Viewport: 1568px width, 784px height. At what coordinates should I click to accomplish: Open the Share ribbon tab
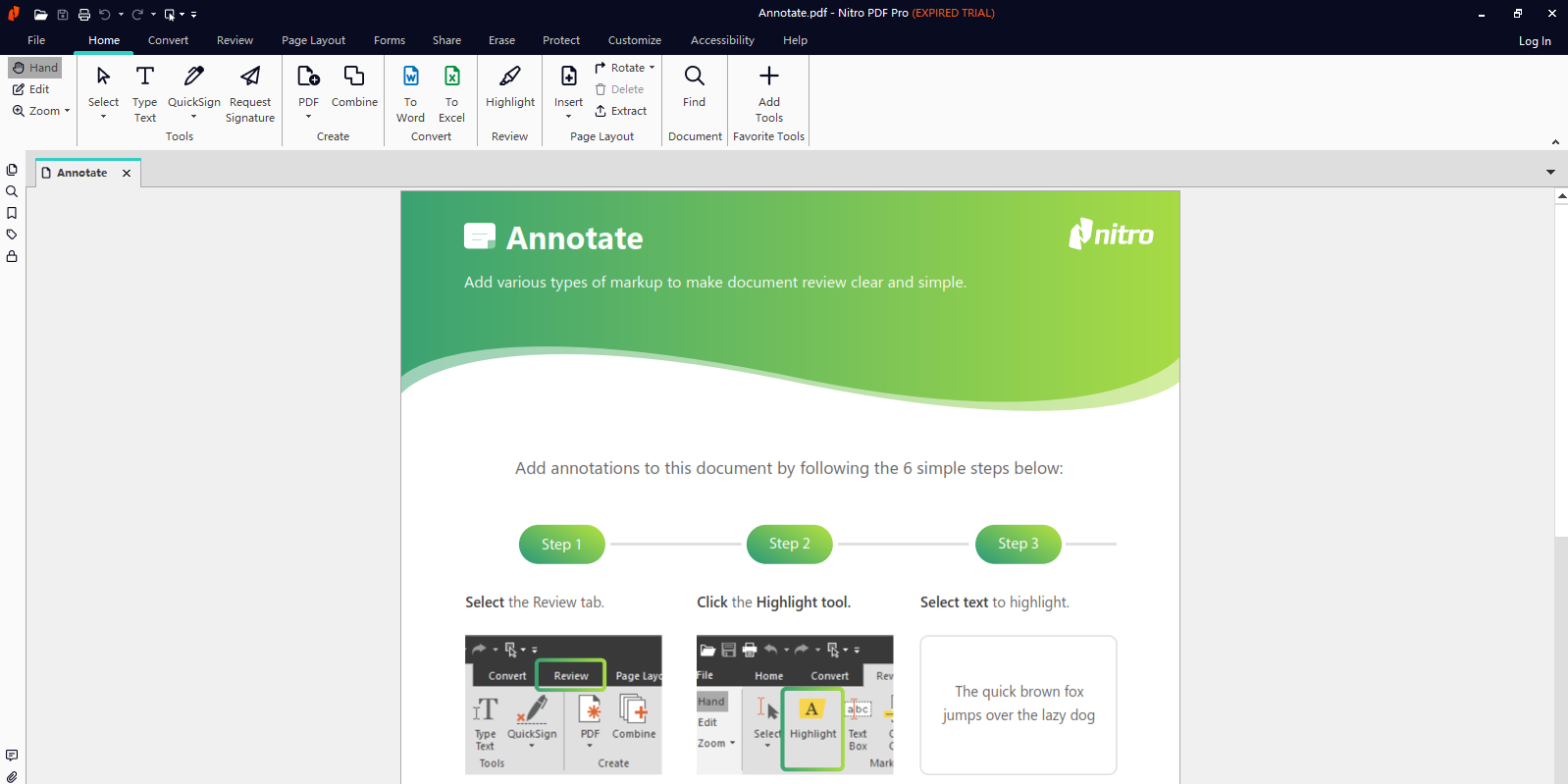click(446, 40)
